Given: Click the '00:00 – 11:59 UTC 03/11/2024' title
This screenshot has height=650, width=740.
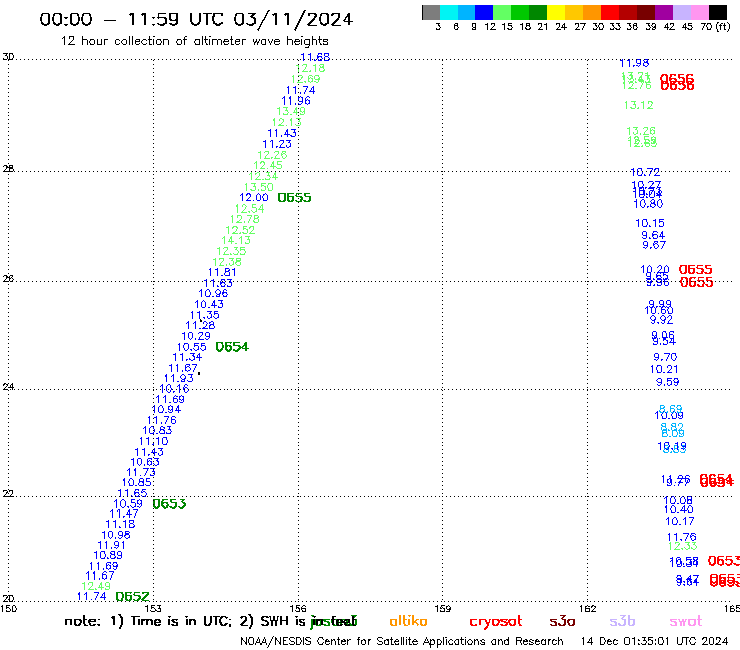Looking at the screenshot, I should coord(196,19).
